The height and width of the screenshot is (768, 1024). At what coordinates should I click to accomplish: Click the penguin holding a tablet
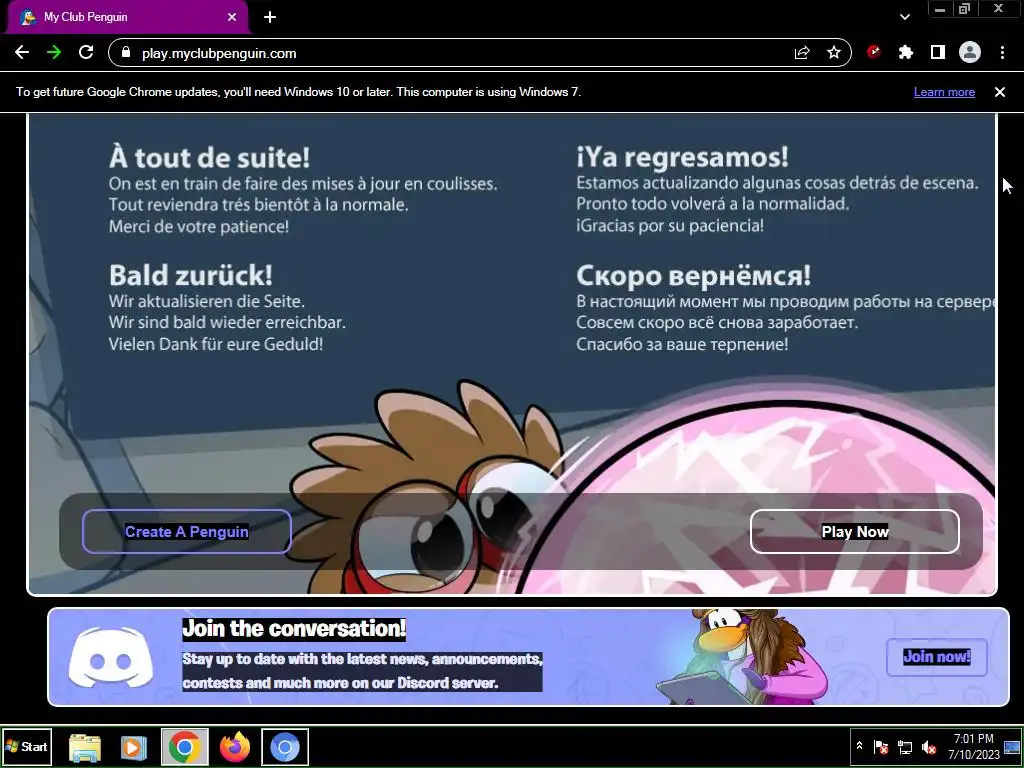(741, 656)
